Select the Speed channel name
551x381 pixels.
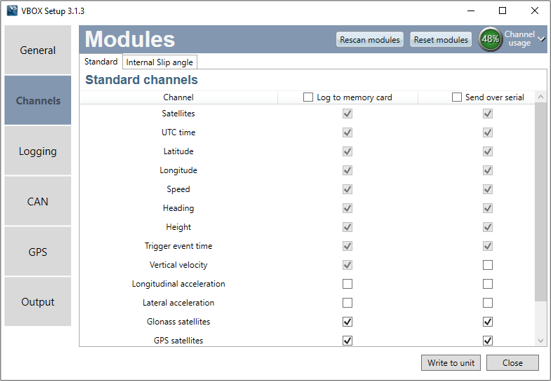178,189
